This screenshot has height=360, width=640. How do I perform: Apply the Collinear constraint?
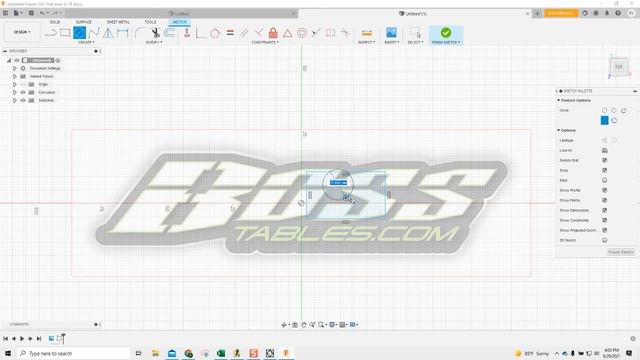tap(316, 33)
